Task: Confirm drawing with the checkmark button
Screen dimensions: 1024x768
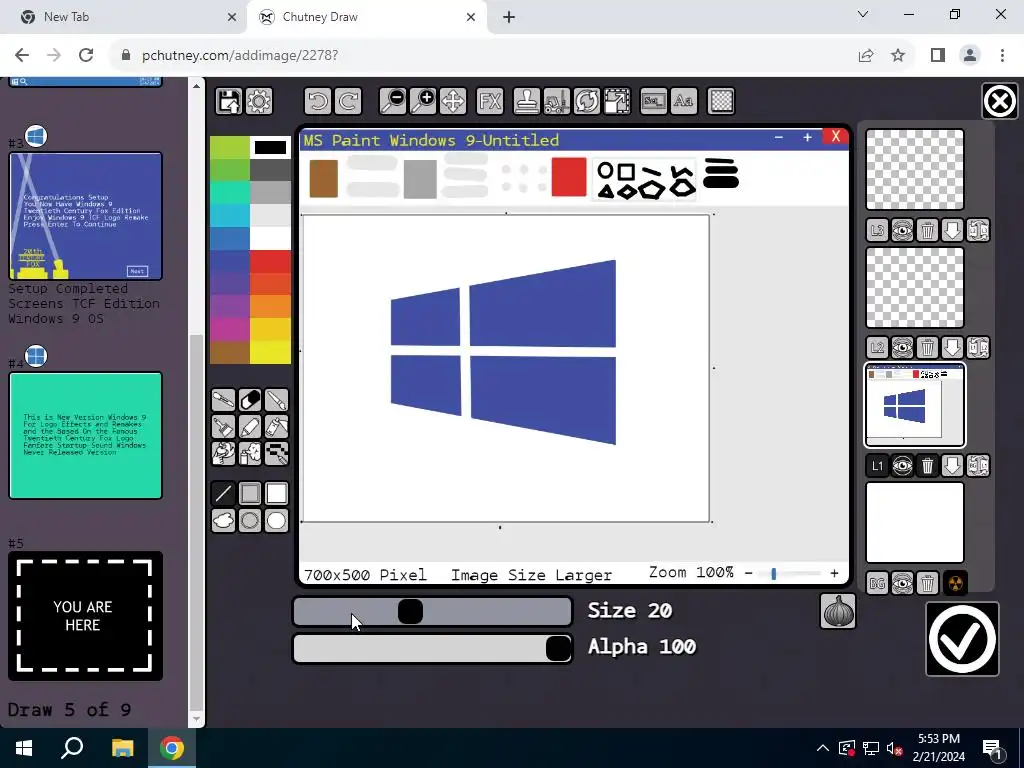Action: [962, 639]
